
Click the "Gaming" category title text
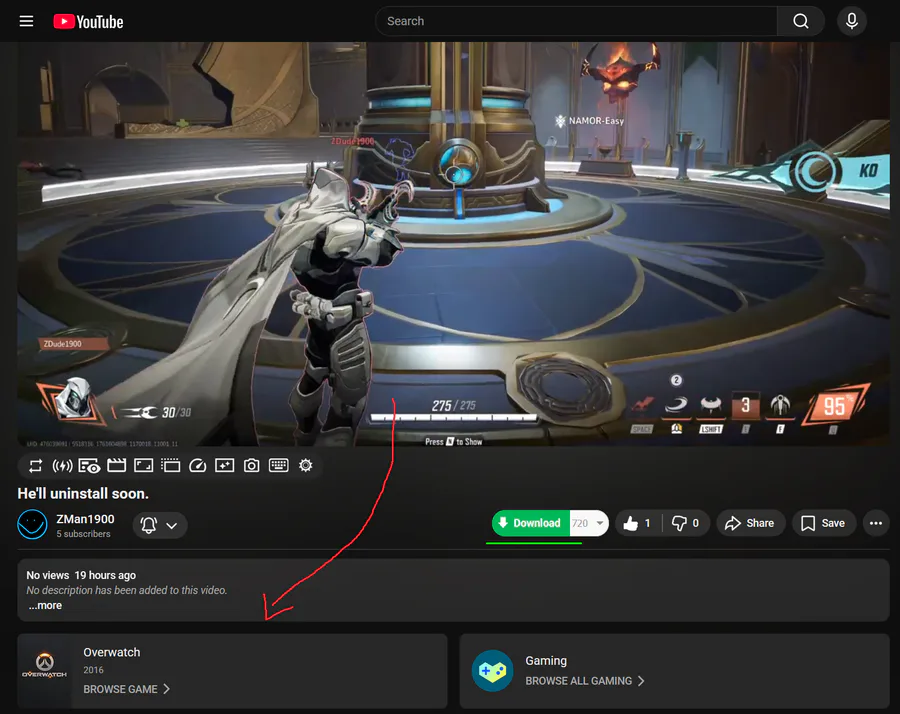pos(546,661)
